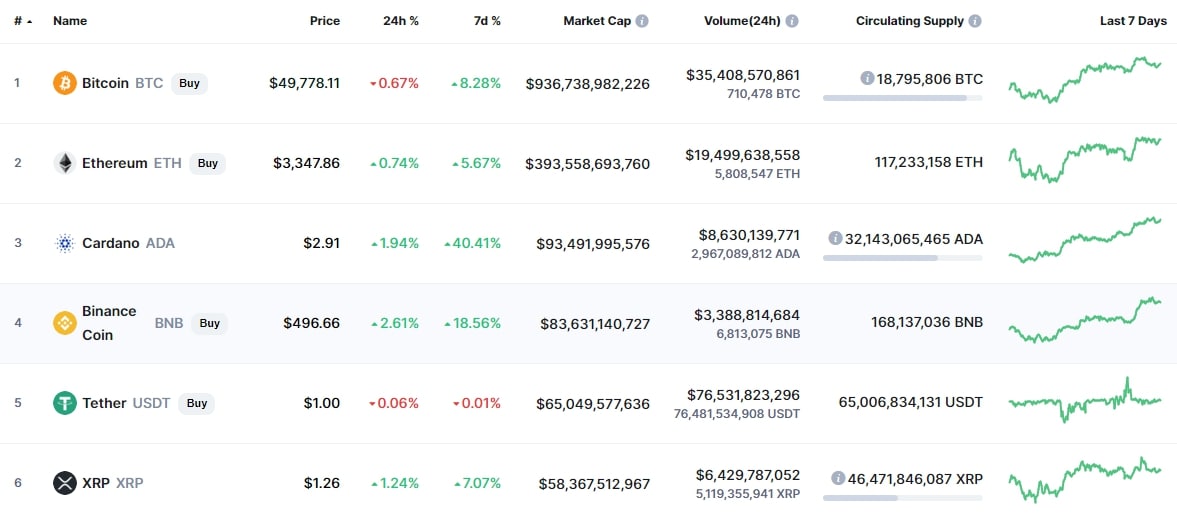Click Binance Coin 7d change 18.56%

pos(472,323)
